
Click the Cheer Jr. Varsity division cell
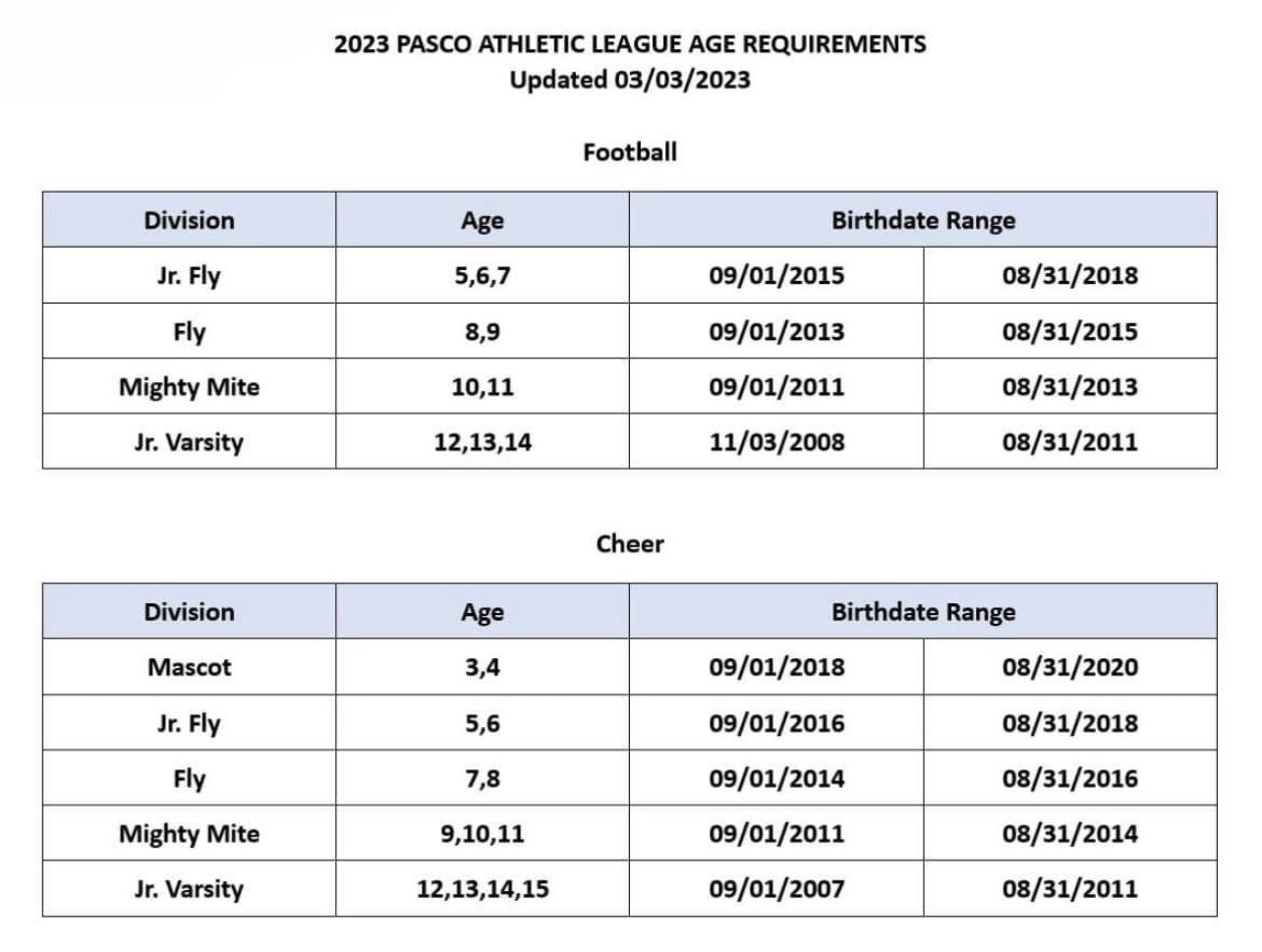[x=189, y=889]
